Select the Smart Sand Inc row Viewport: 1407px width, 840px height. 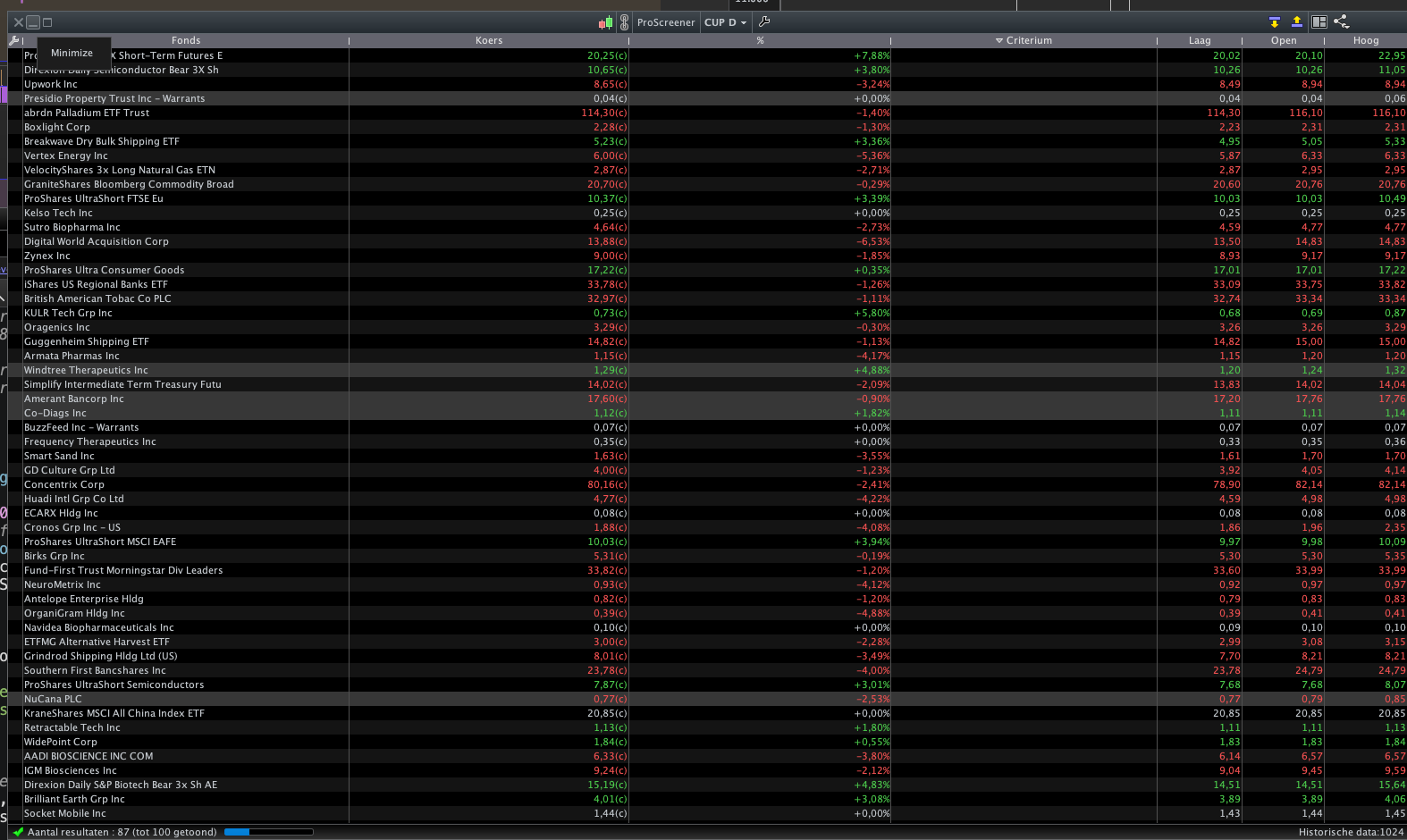(708, 456)
